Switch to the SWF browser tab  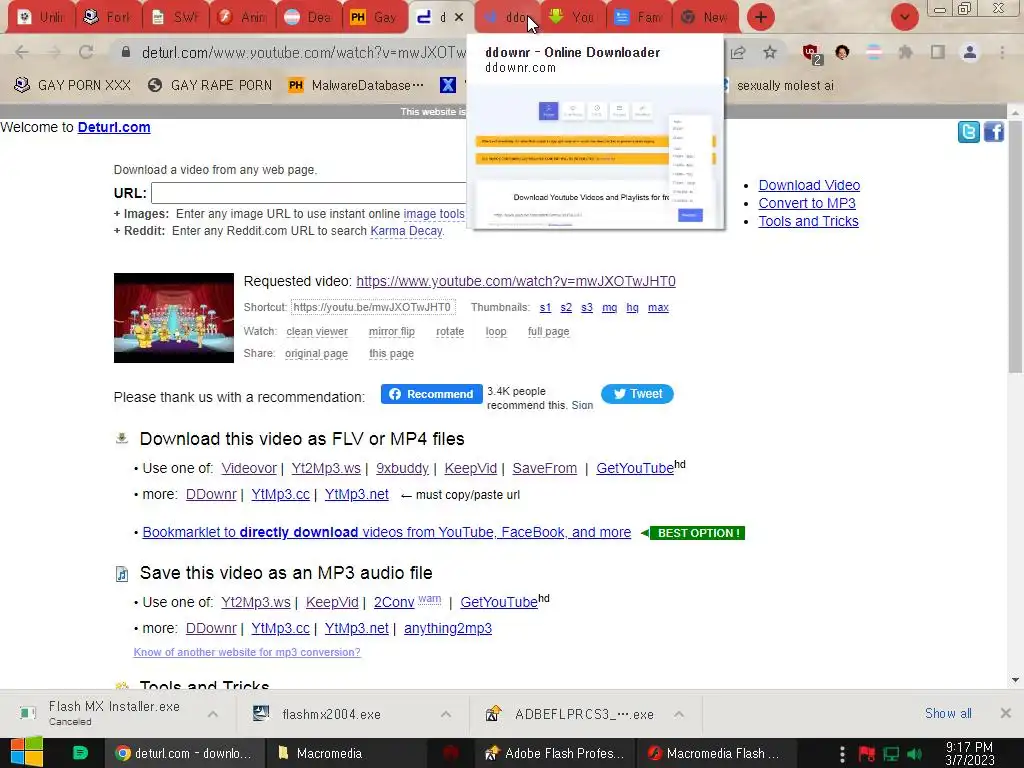click(x=176, y=17)
